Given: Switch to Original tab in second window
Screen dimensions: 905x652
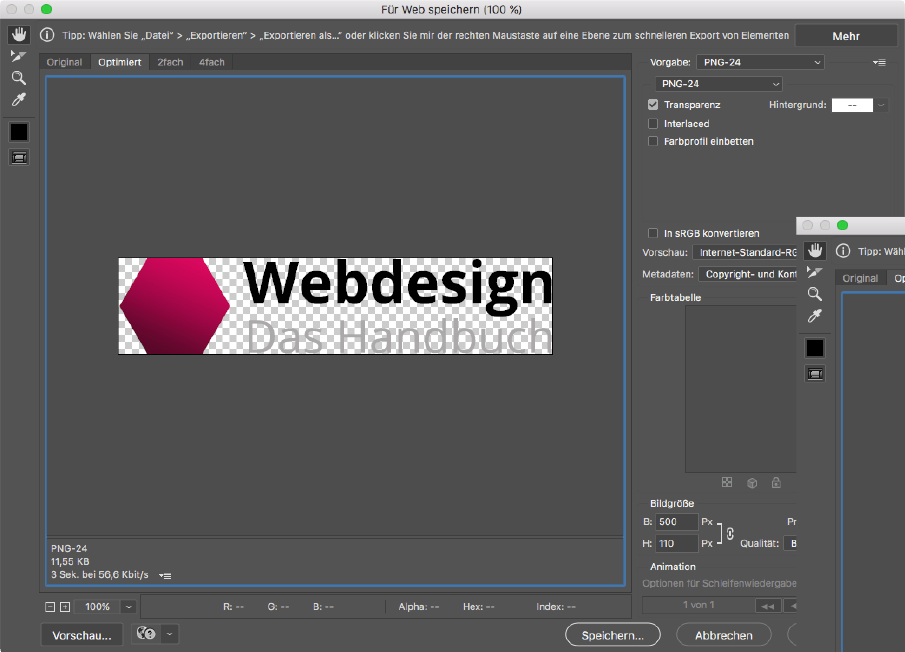Looking at the screenshot, I should coord(860,278).
